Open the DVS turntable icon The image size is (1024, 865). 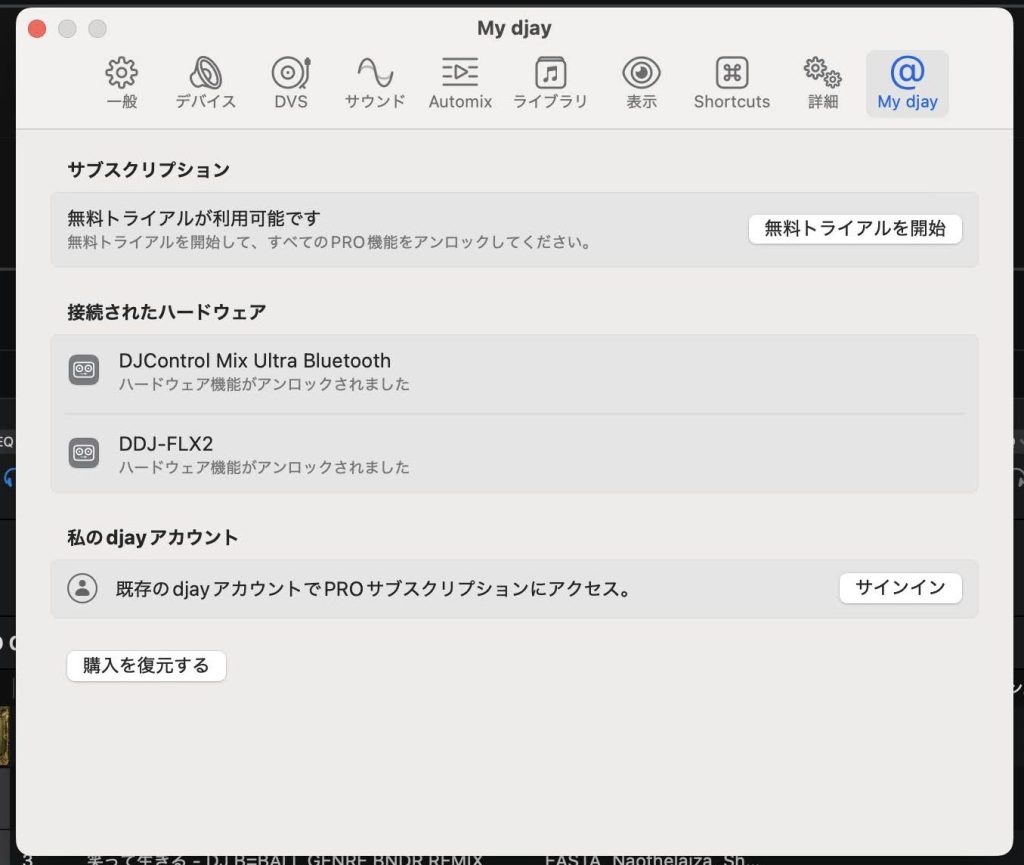click(291, 73)
